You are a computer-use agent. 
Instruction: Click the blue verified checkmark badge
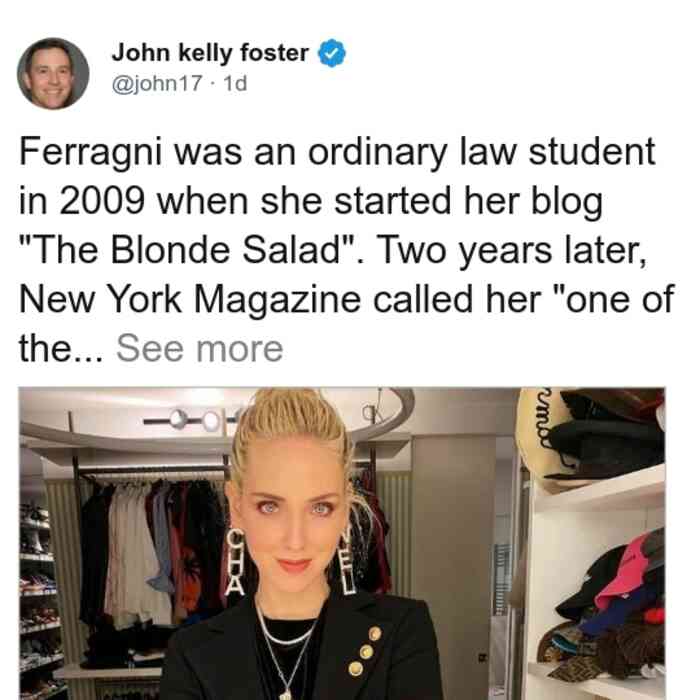[x=331, y=53]
